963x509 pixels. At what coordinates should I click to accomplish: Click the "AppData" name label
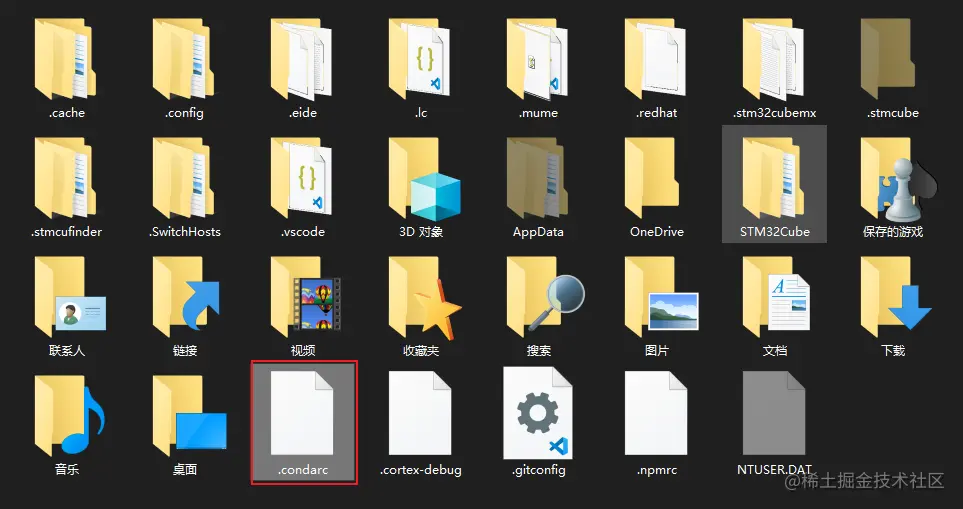click(x=538, y=232)
